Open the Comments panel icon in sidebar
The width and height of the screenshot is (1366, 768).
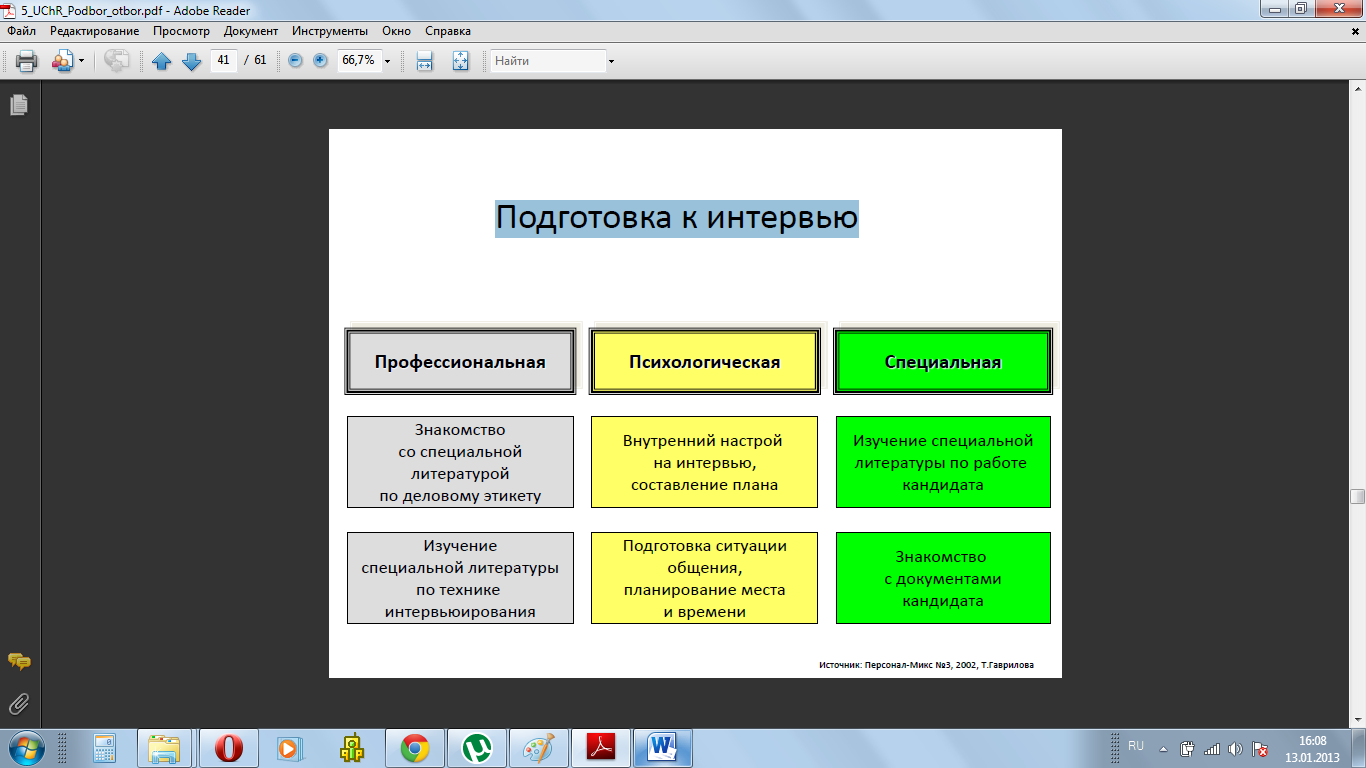18,661
